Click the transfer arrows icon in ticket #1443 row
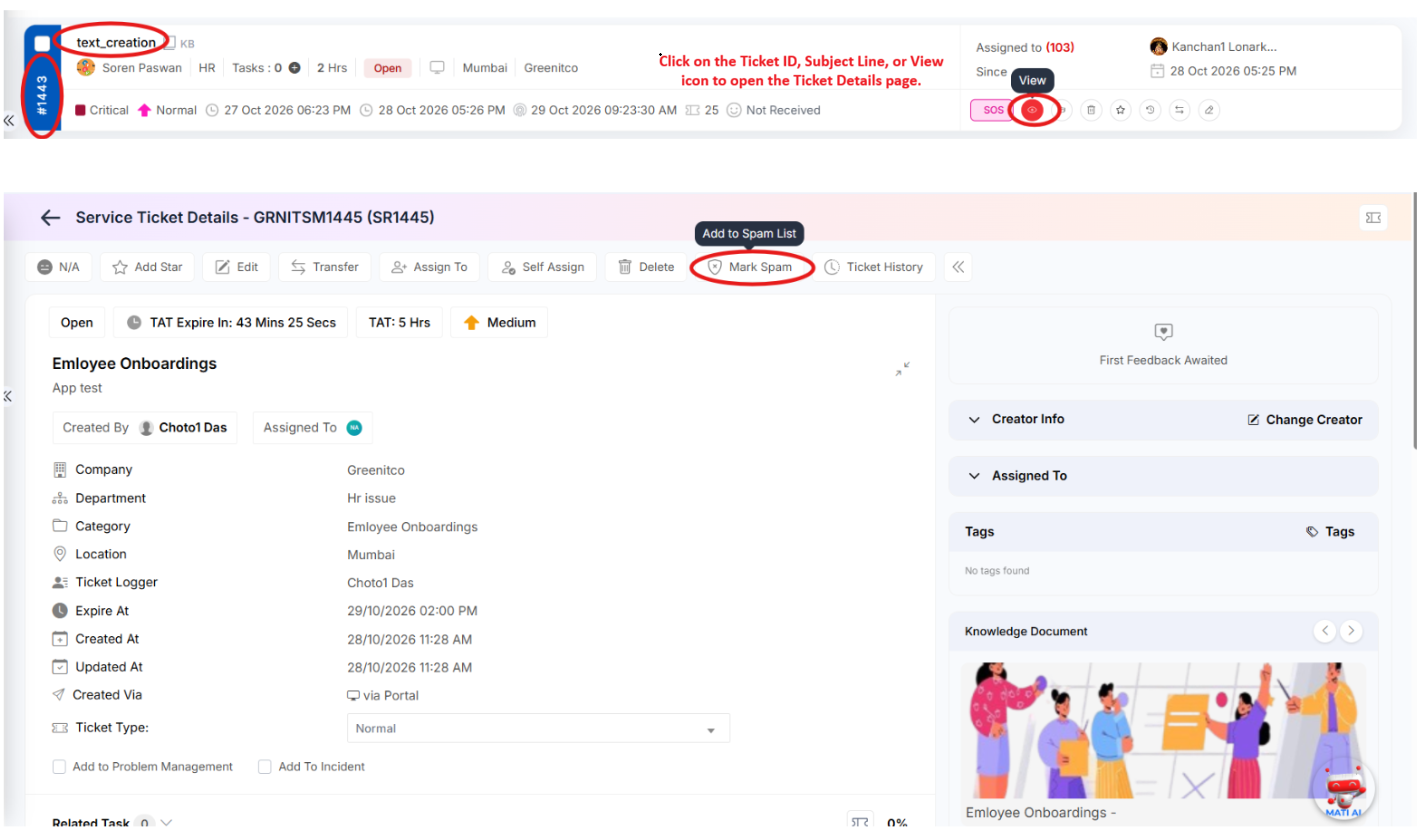The width and height of the screenshot is (1417, 831). tap(1180, 110)
